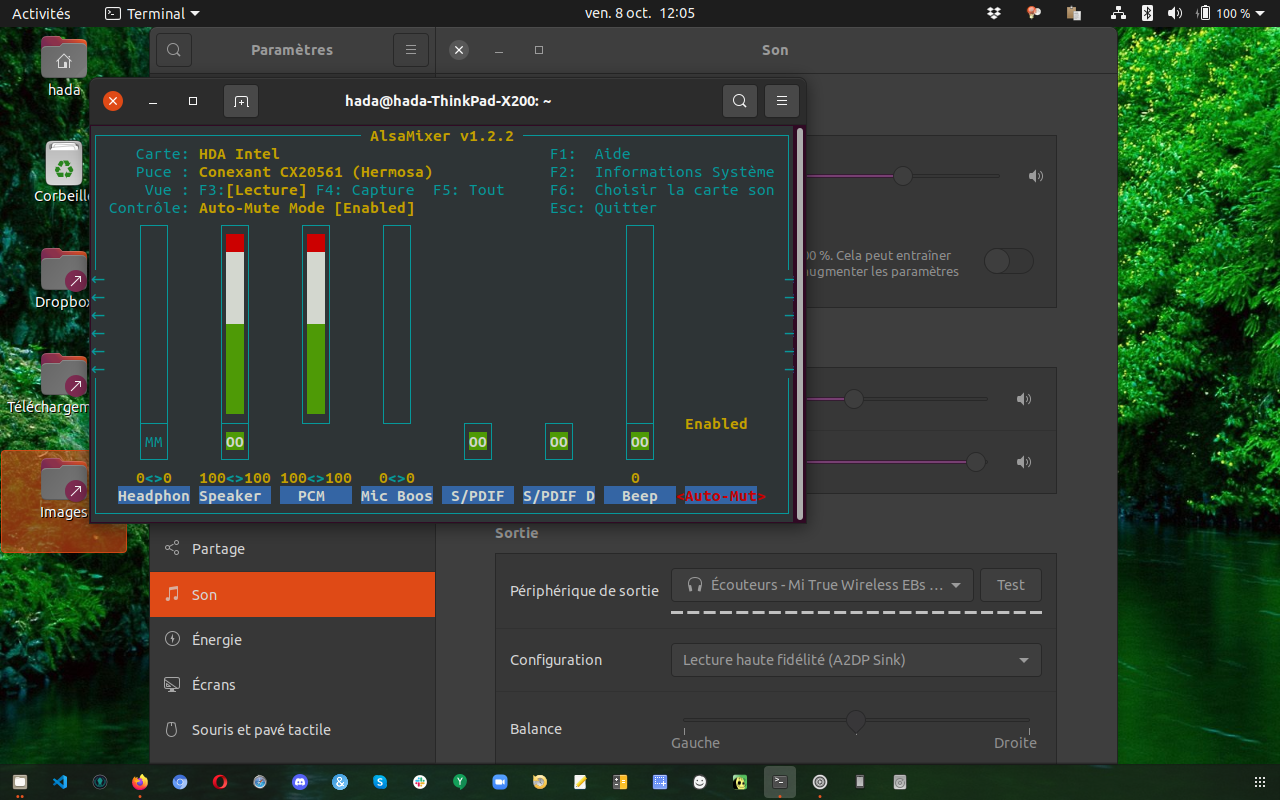Click Auto-Mut control label in AlsaMixer
Image resolution: width=1280 pixels, height=800 pixels.
722,496
